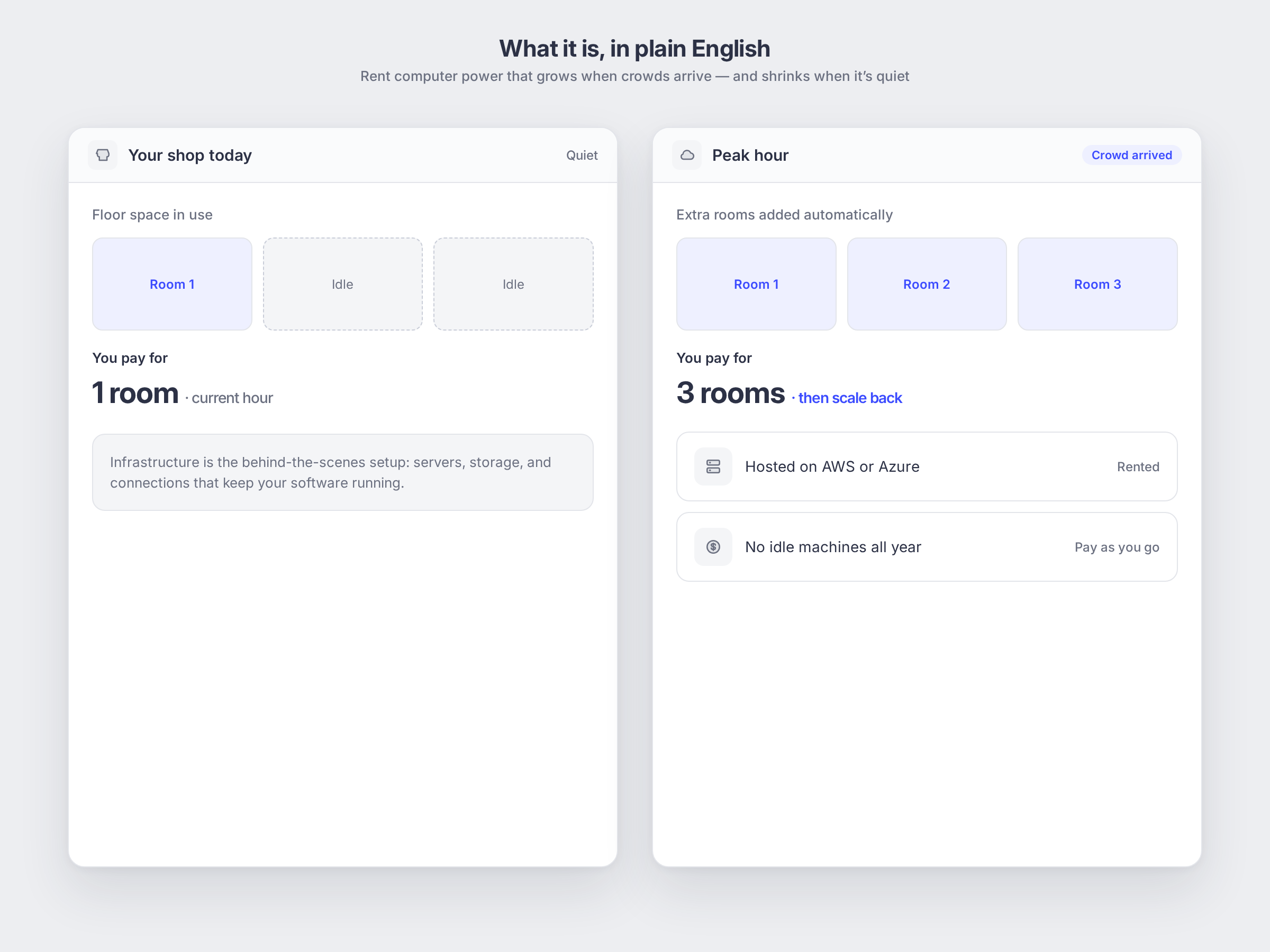The image size is (1270, 952).
Task: Click Extra rooms added automatically label
Action: tap(784, 215)
